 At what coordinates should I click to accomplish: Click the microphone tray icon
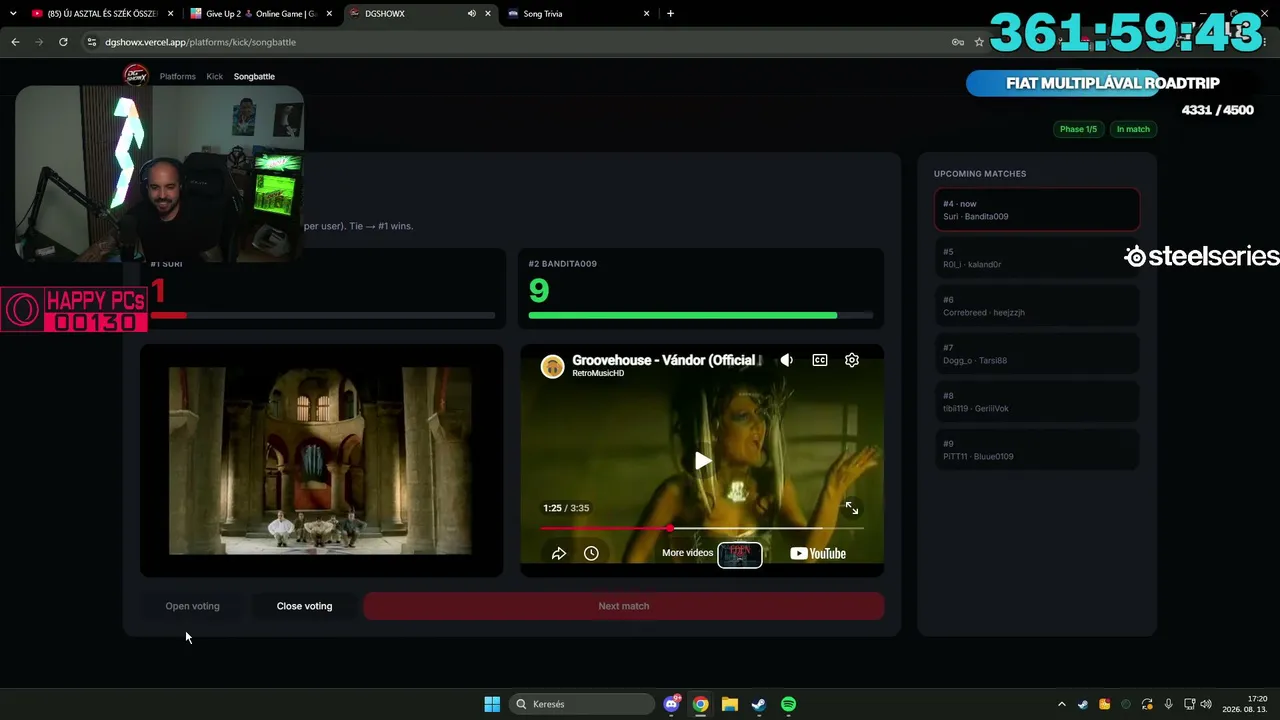[1168, 704]
